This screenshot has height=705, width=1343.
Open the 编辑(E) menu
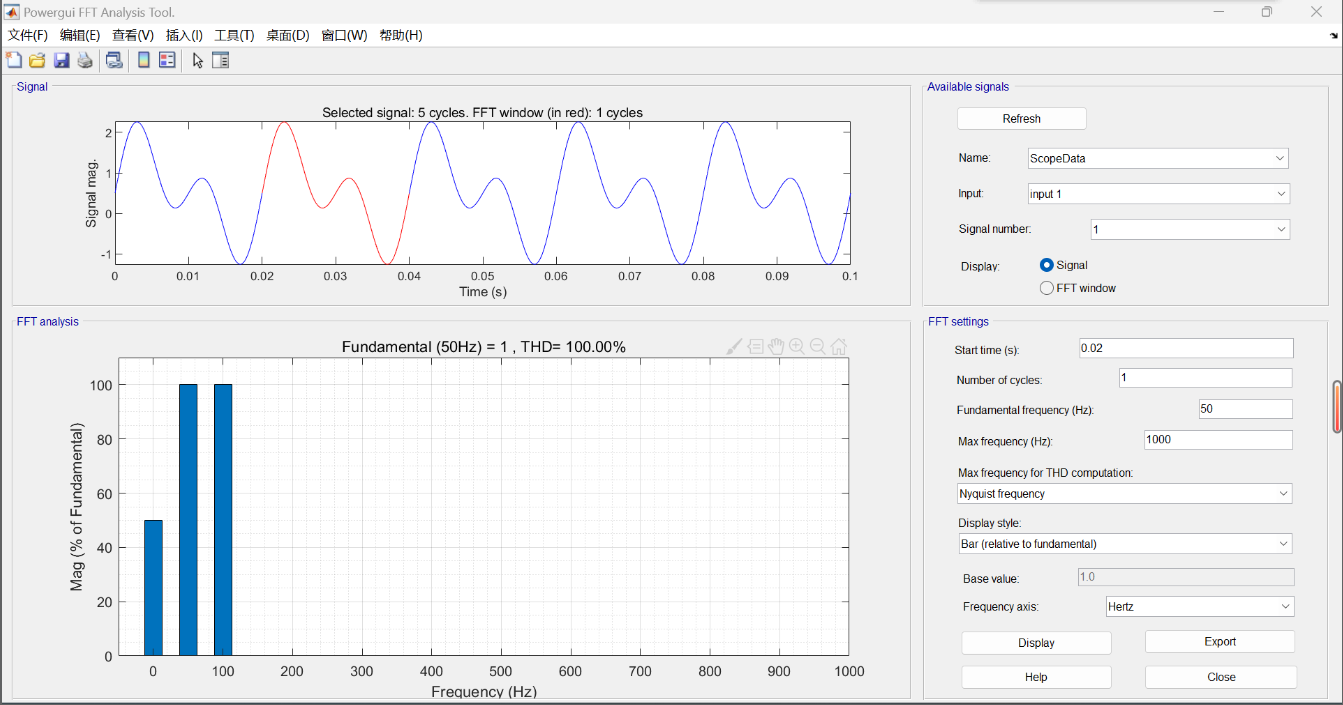point(80,35)
